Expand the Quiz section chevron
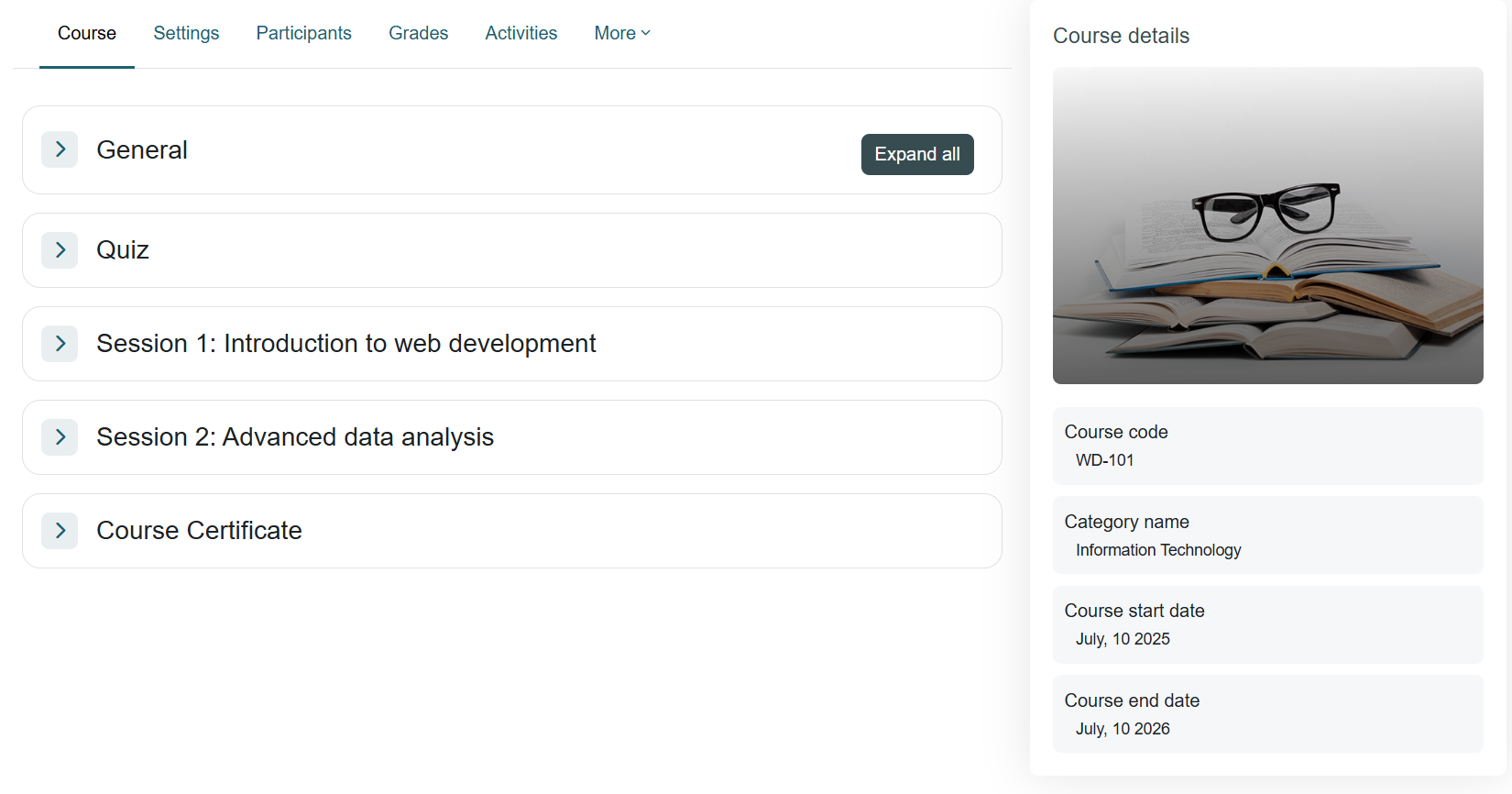Viewport: 1512px width, 794px height. click(60, 250)
